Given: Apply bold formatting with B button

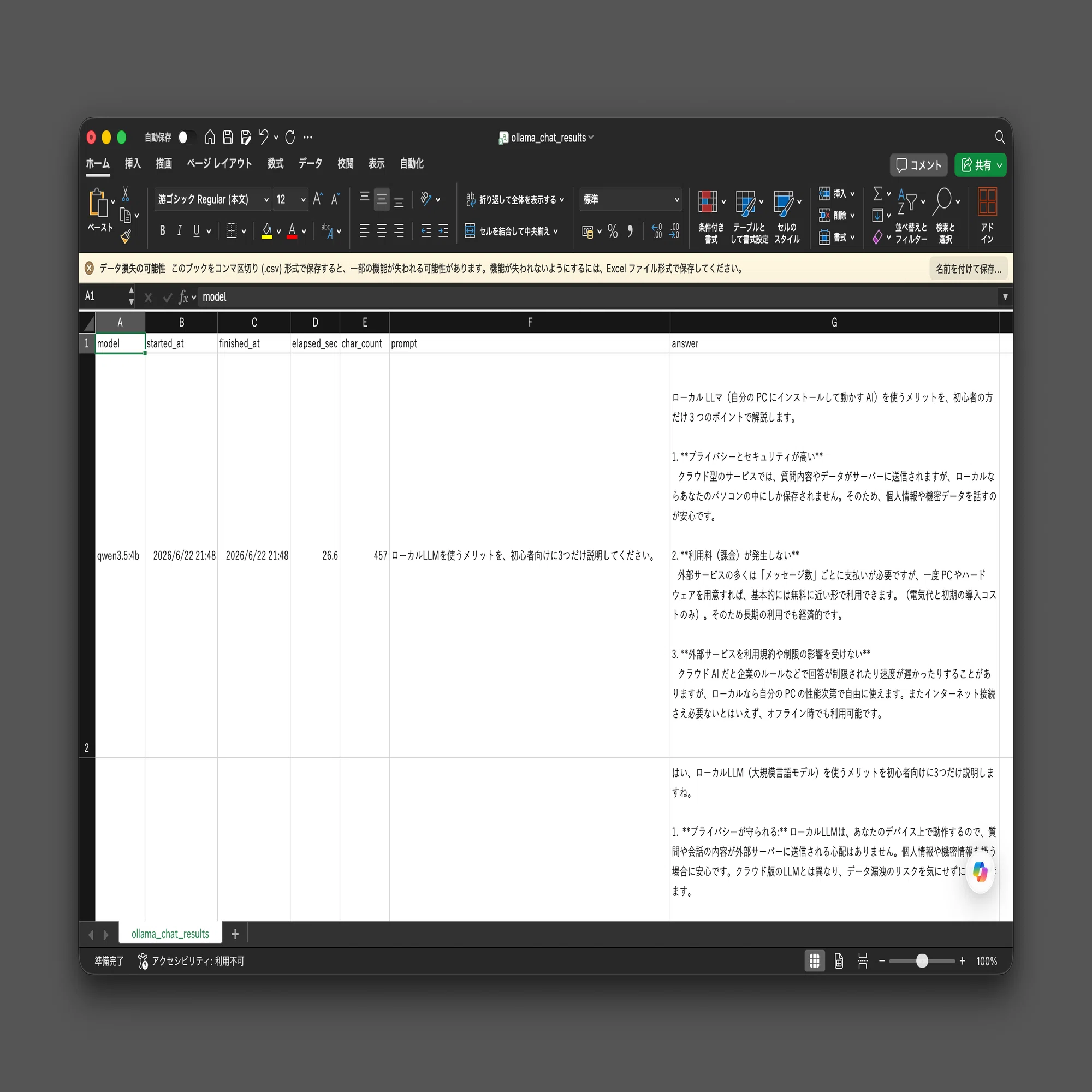Looking at the screenshot, I should pos(162,230).
